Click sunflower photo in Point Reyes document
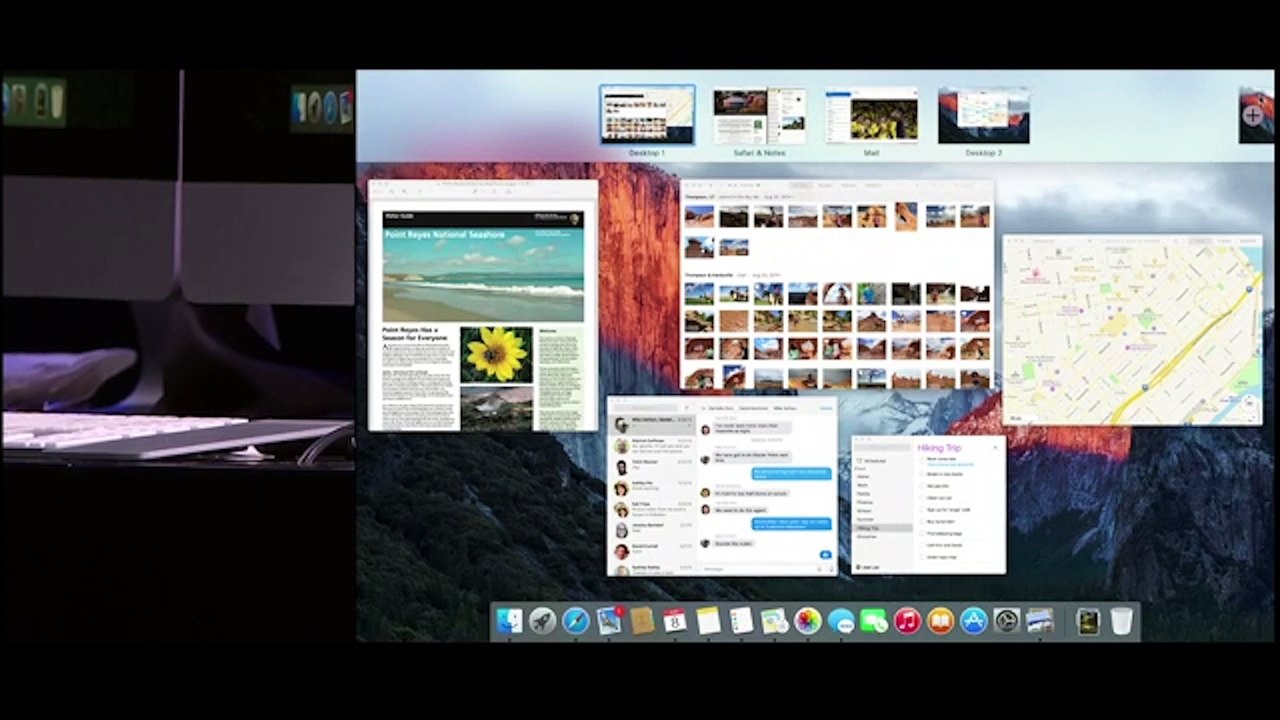 [x=496, y=354]
